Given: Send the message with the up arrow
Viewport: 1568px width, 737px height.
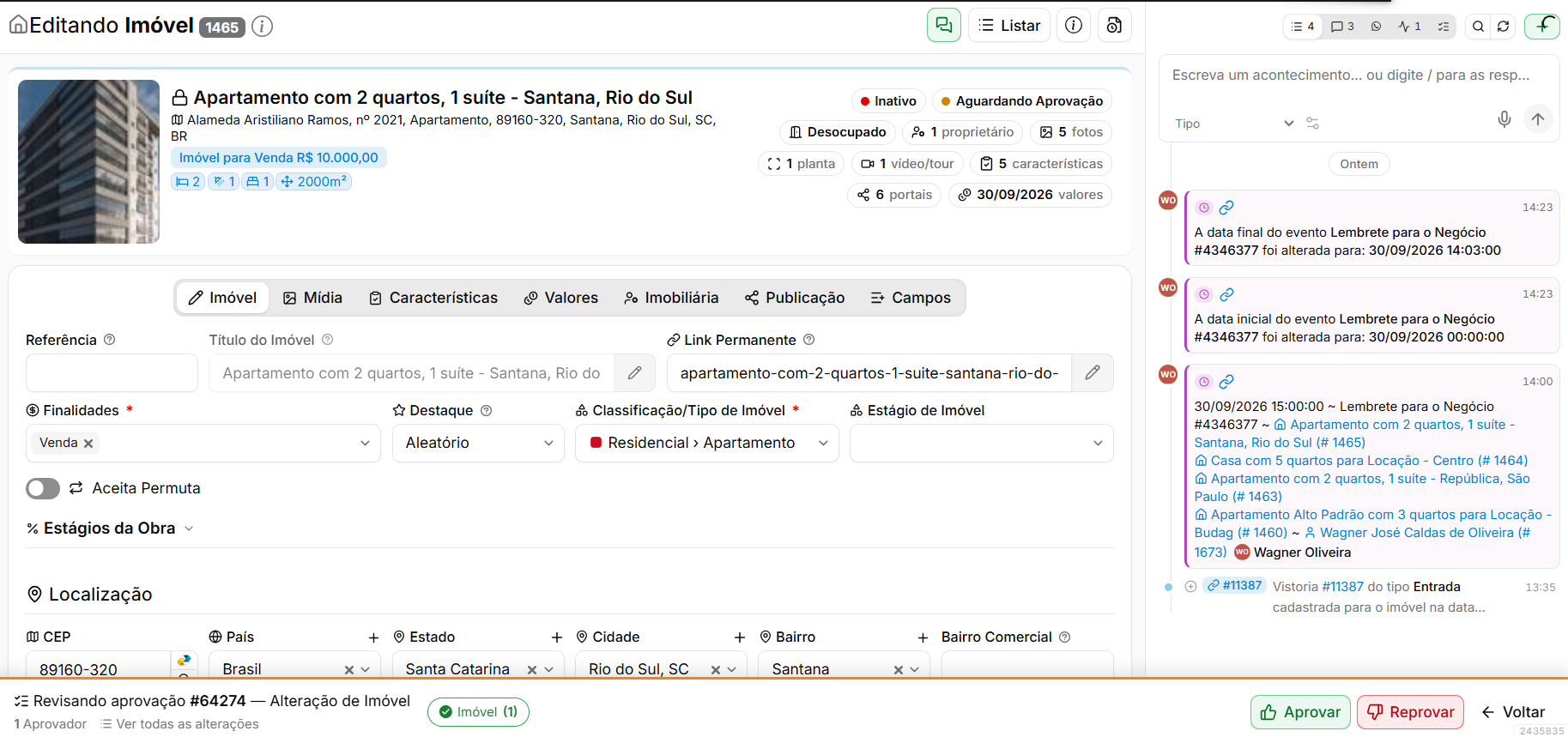Looking at the screenshot, I should pyautogui.click(x=1537, y=119).
